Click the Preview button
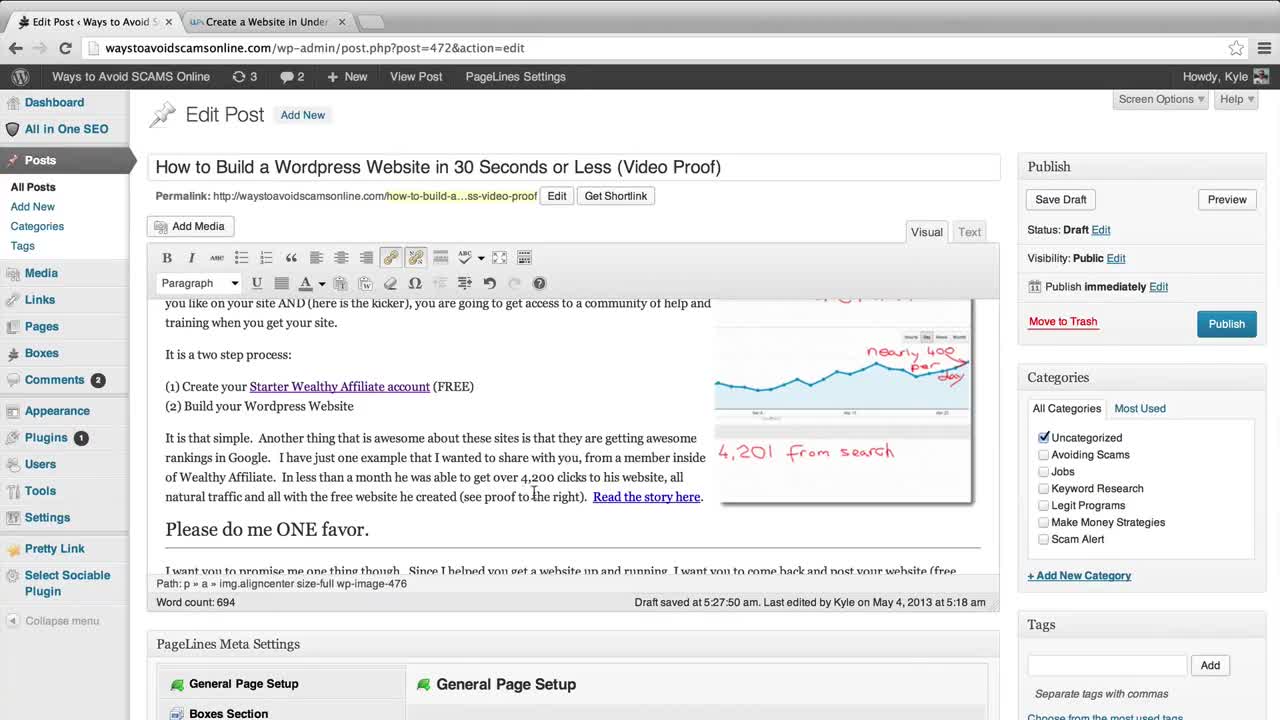The height and width of the screenshot is (720, 1280). (x=1227, y=200)
